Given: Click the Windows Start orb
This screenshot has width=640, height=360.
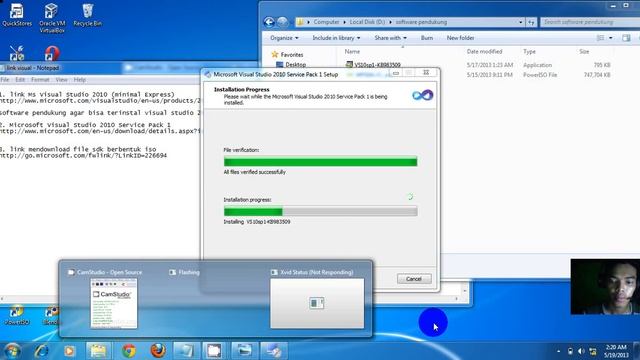Looking at the screenshot, I should click(12, 351).
